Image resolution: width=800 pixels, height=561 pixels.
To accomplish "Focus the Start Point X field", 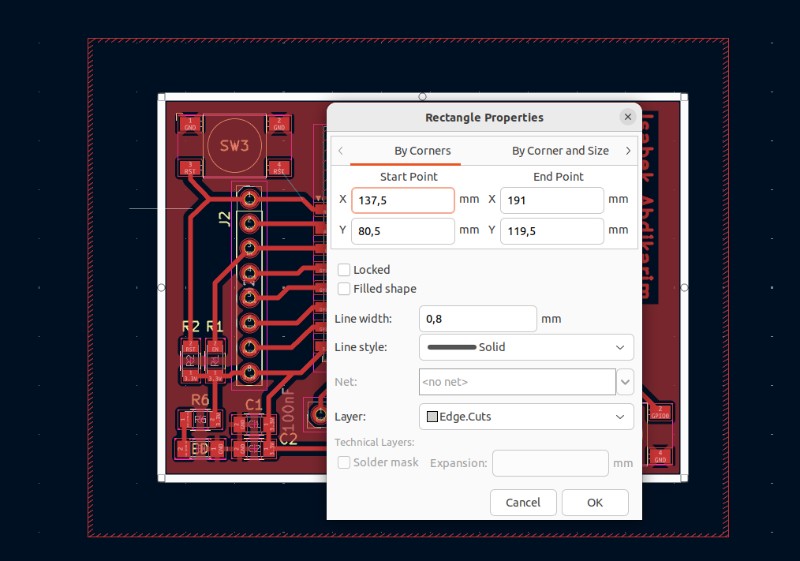I will click(x=403, y=200).
